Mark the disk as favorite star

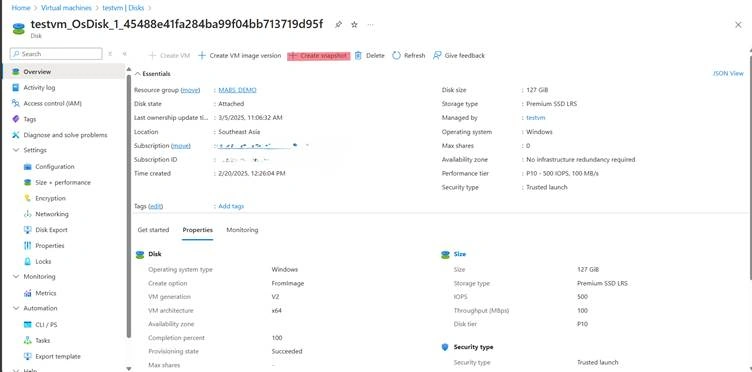pos(354,24)
